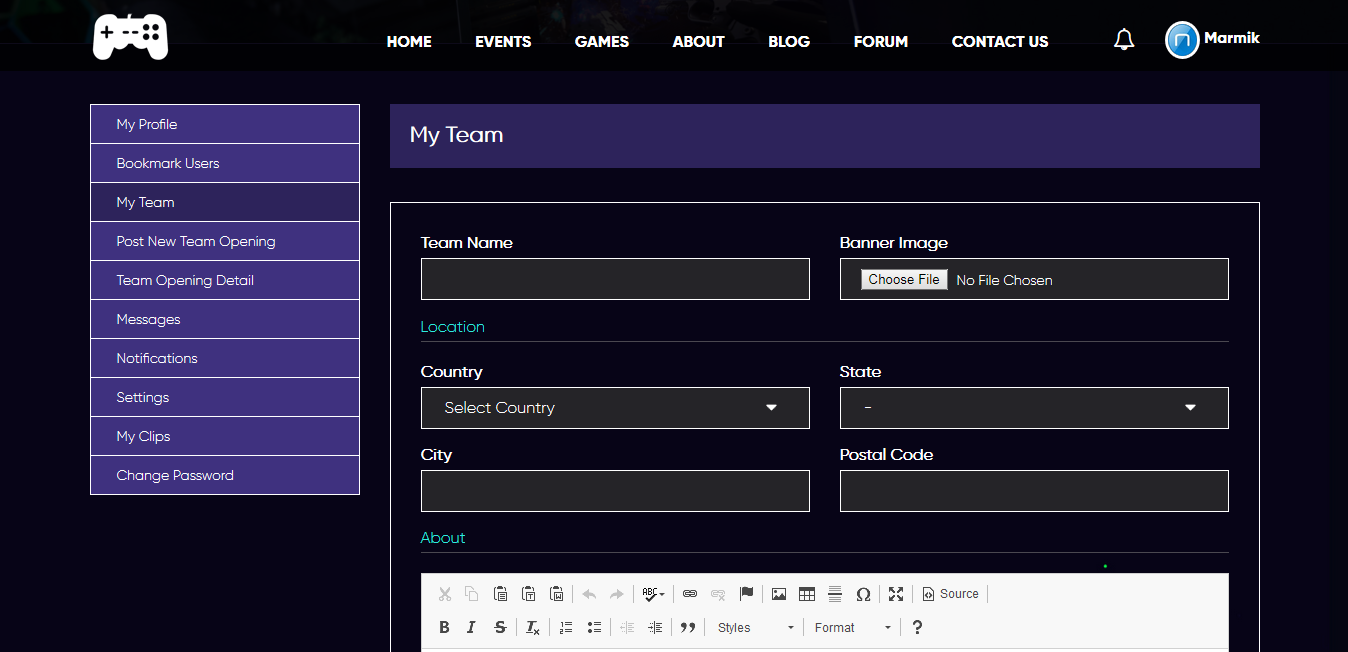Click the Source button in editor

[950, 594]
